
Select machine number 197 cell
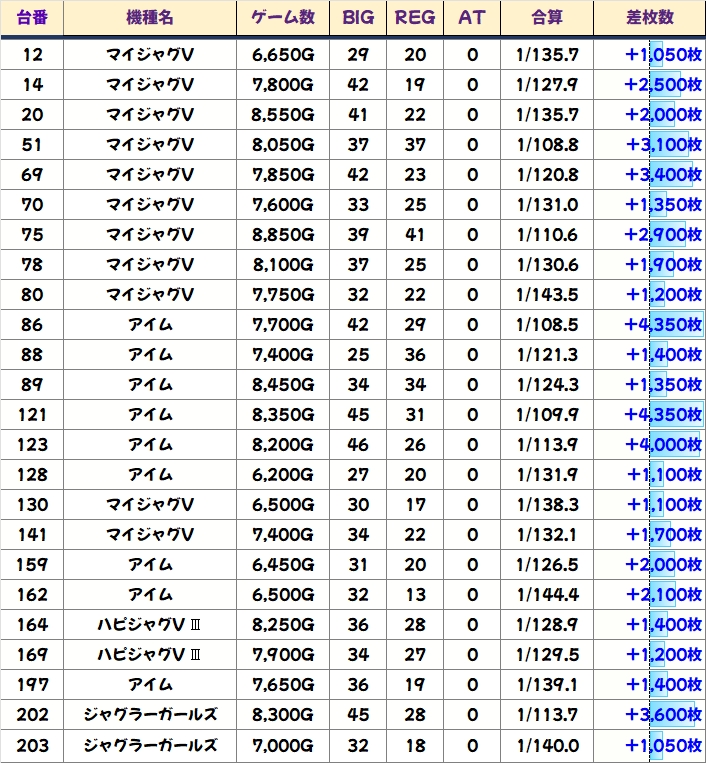32,685
